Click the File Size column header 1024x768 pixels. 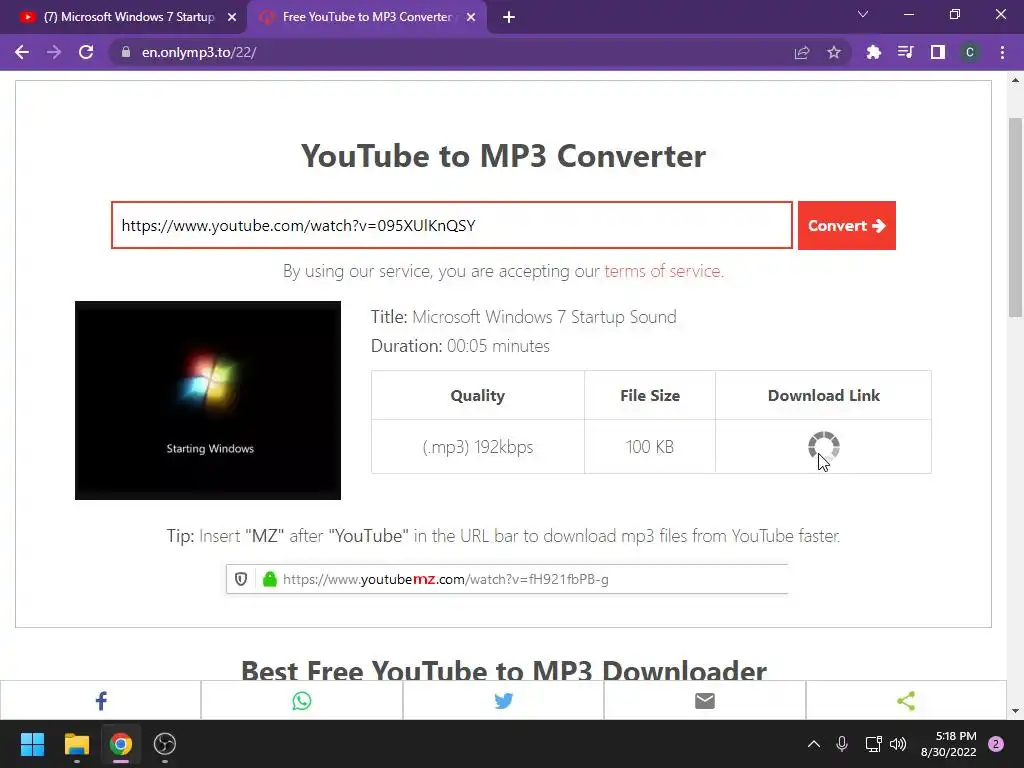point(650,395)
